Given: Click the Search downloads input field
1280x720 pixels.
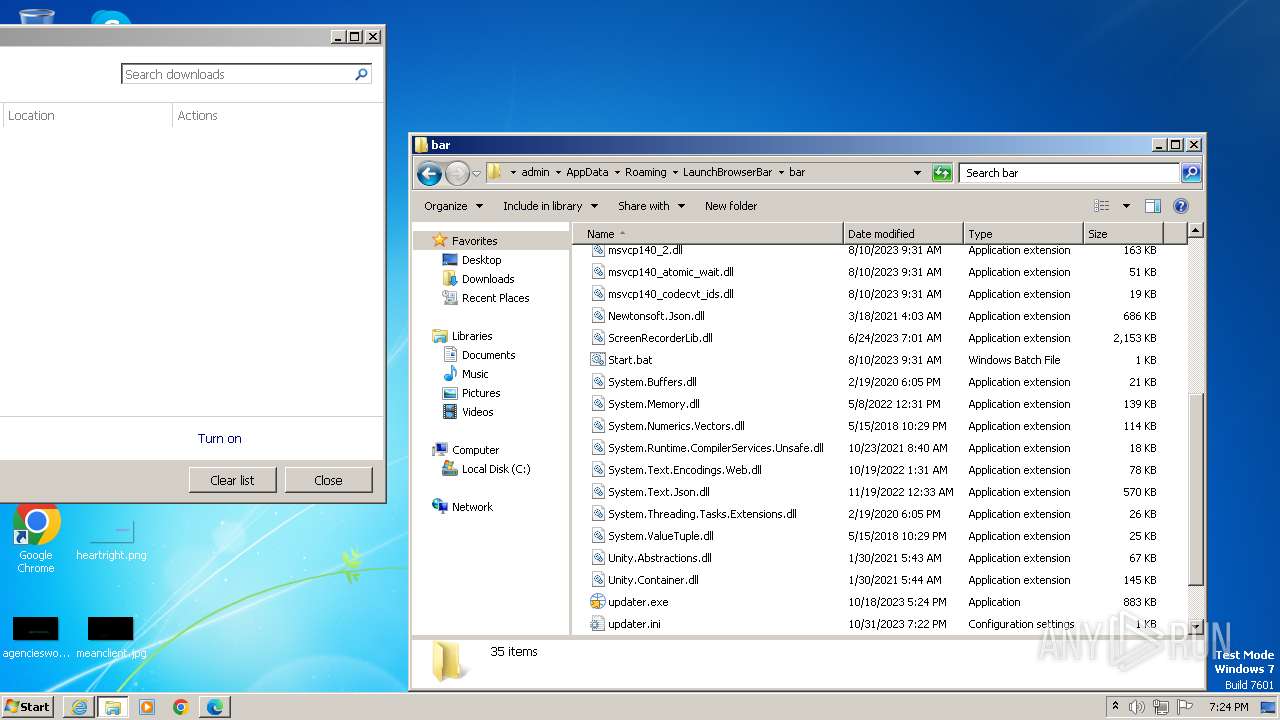Looking at the screenshot, I should click(237, 74).
